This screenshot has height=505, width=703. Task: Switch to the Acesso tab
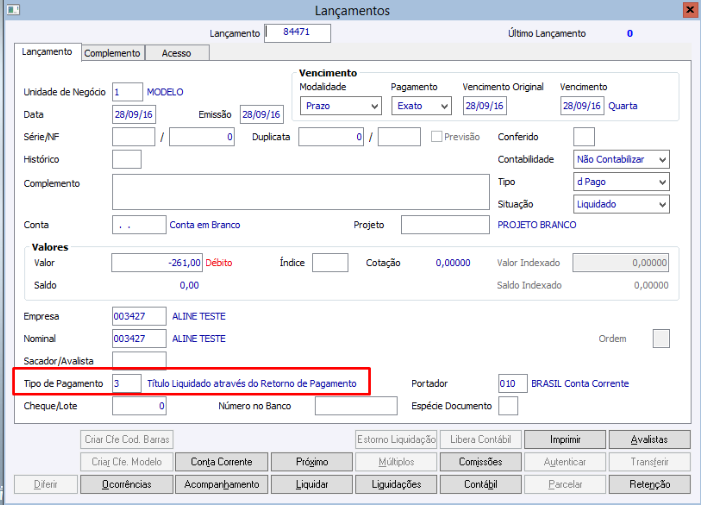(176, 53)
